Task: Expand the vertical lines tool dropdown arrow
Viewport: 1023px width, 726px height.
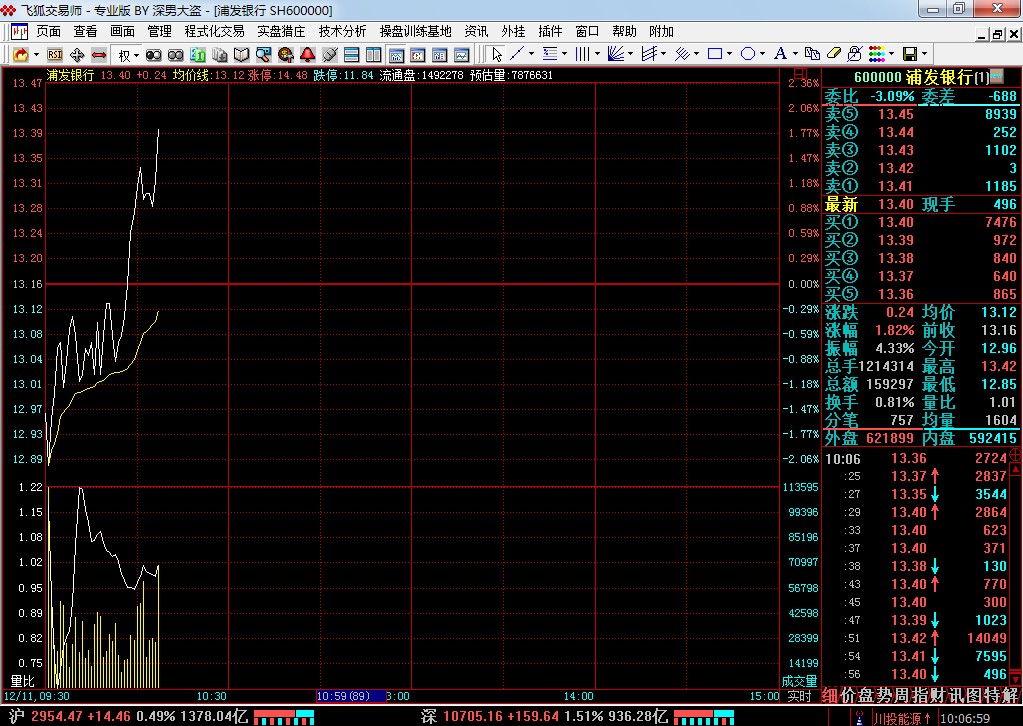Action: coord(597,53)
